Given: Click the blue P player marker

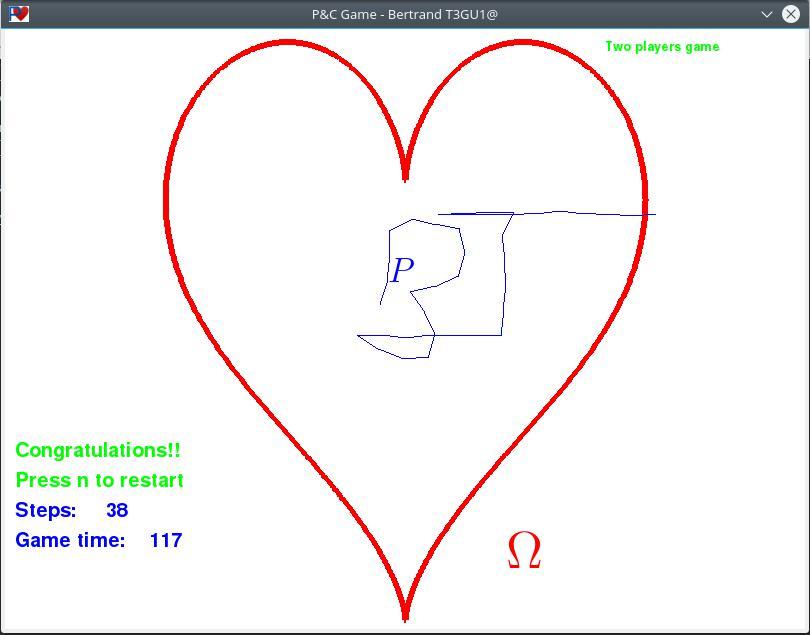Looking at the screenshot, I should coord(402,270).
